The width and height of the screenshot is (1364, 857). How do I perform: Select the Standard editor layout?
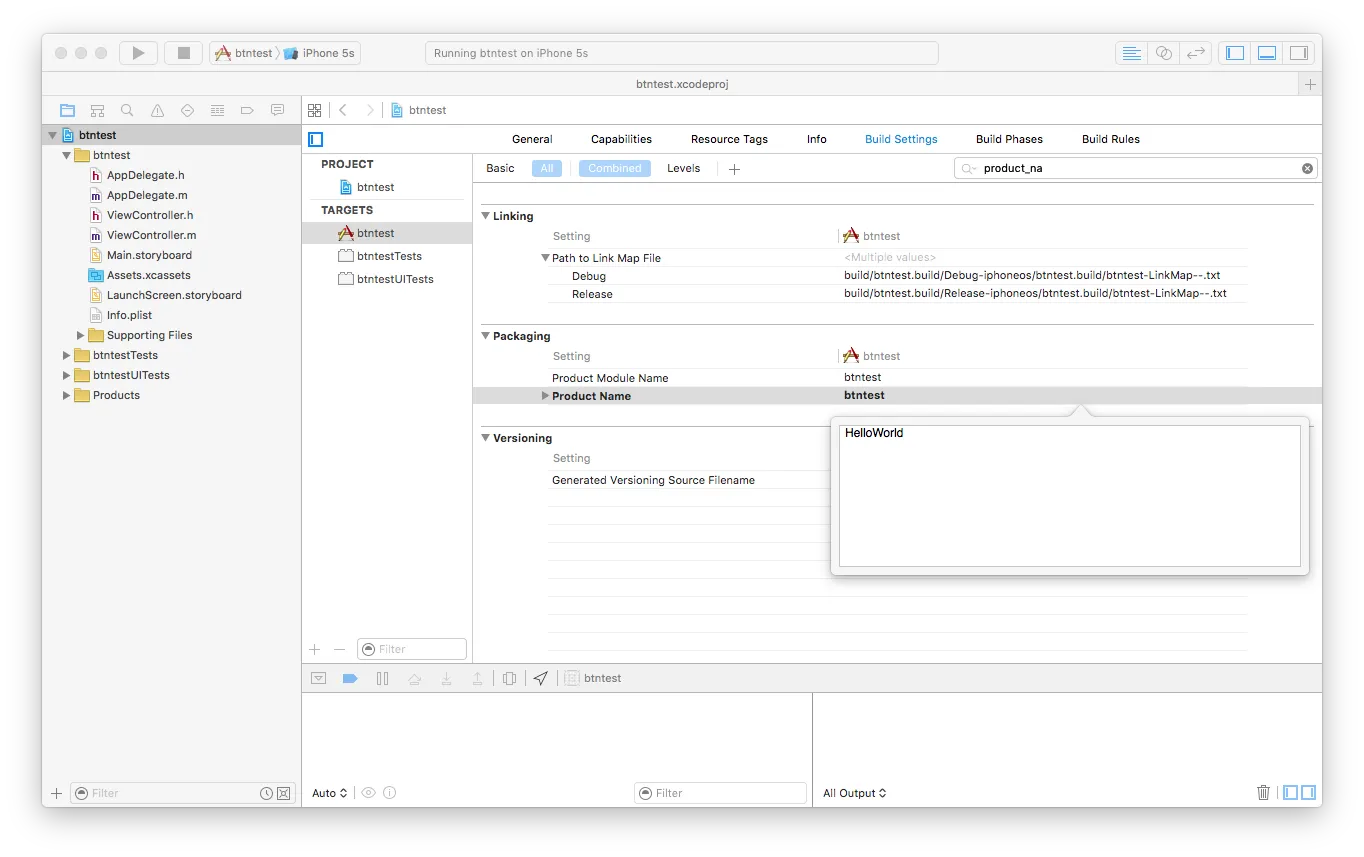pyautogui.click(x=1131, y=53)
